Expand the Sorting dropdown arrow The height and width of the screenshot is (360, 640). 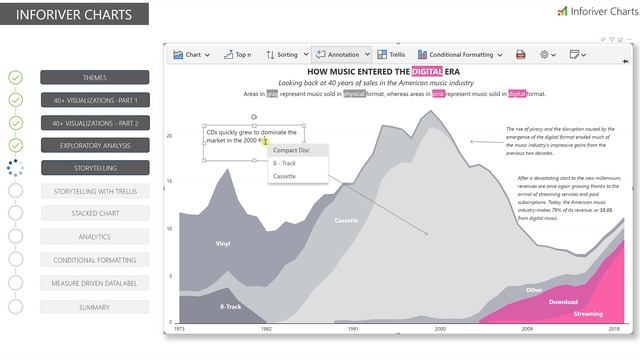pos(306,54)
